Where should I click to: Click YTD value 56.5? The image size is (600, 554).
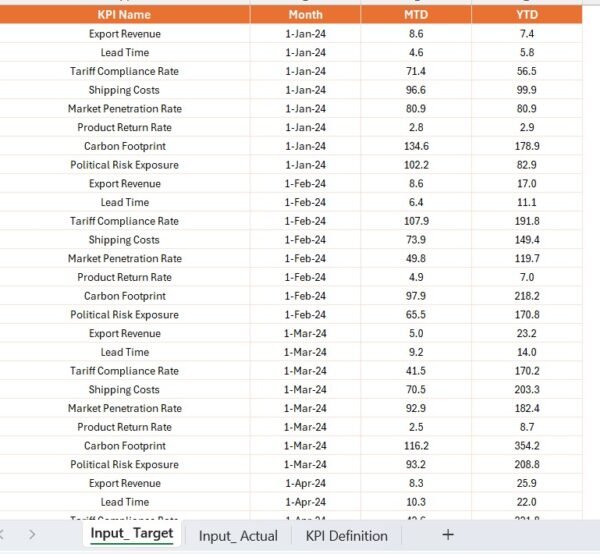[527, 71]
